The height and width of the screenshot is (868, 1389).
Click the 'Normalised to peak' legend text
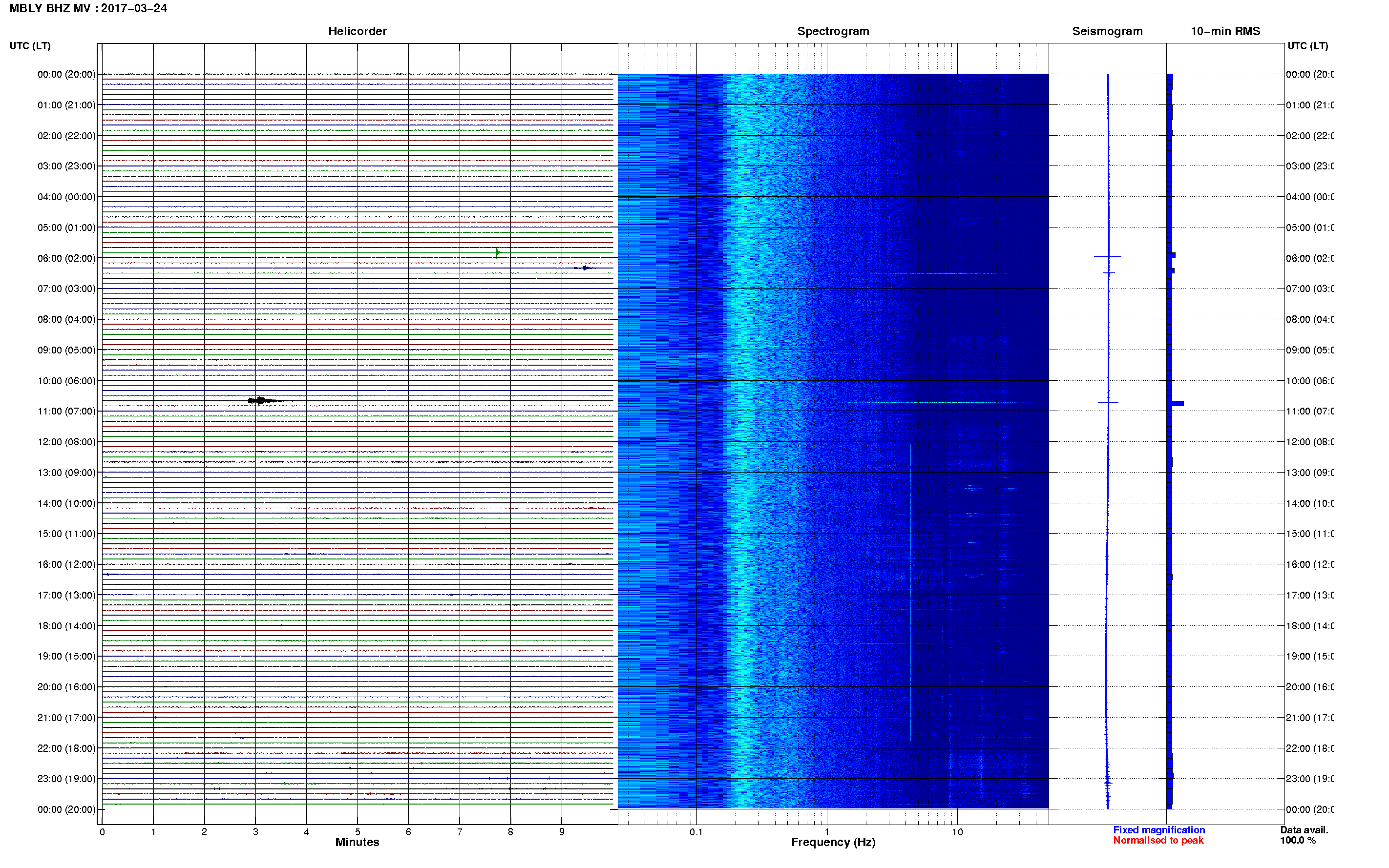point(1158,841)
